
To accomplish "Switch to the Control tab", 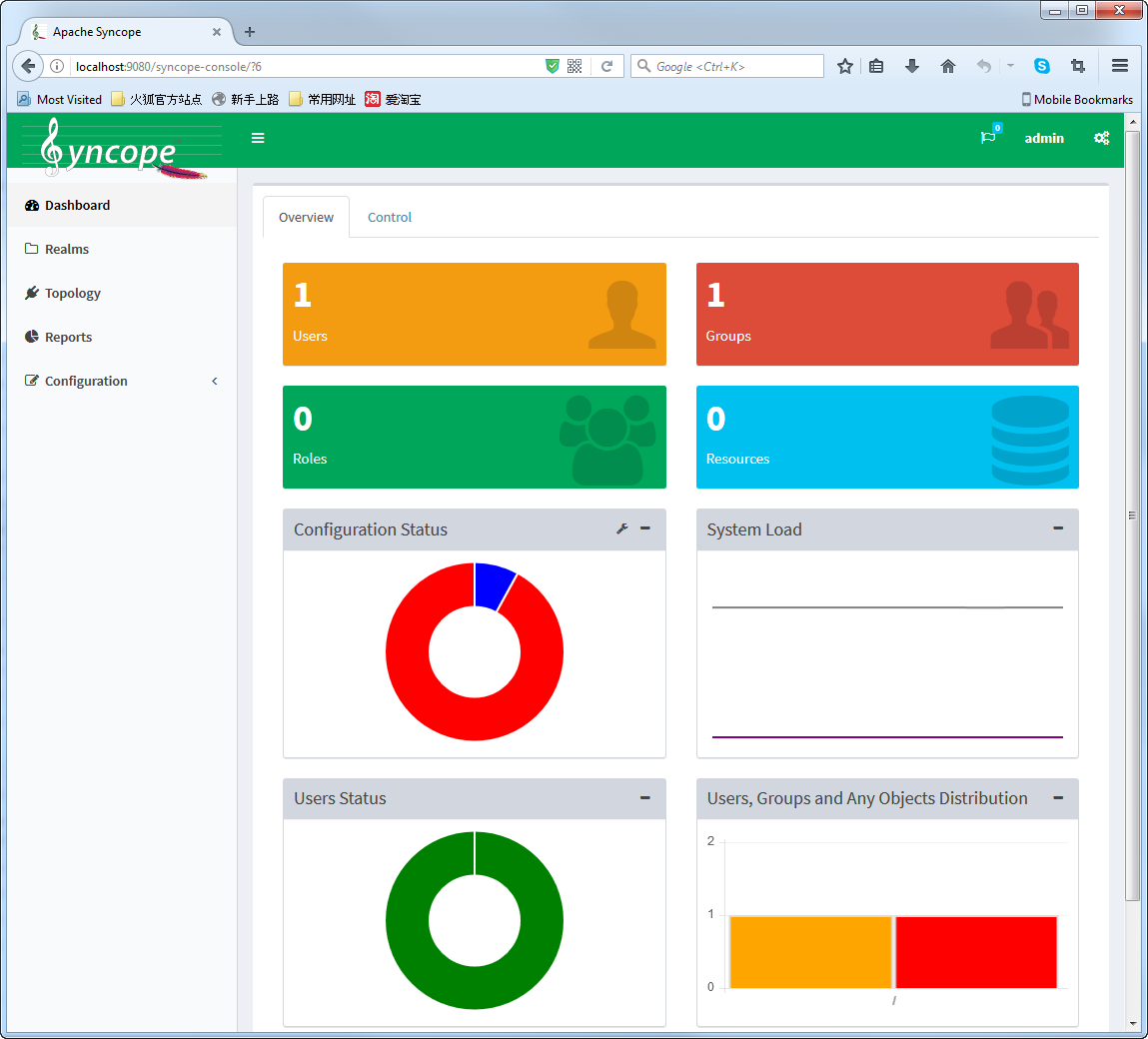I will (x=389, y=217).
